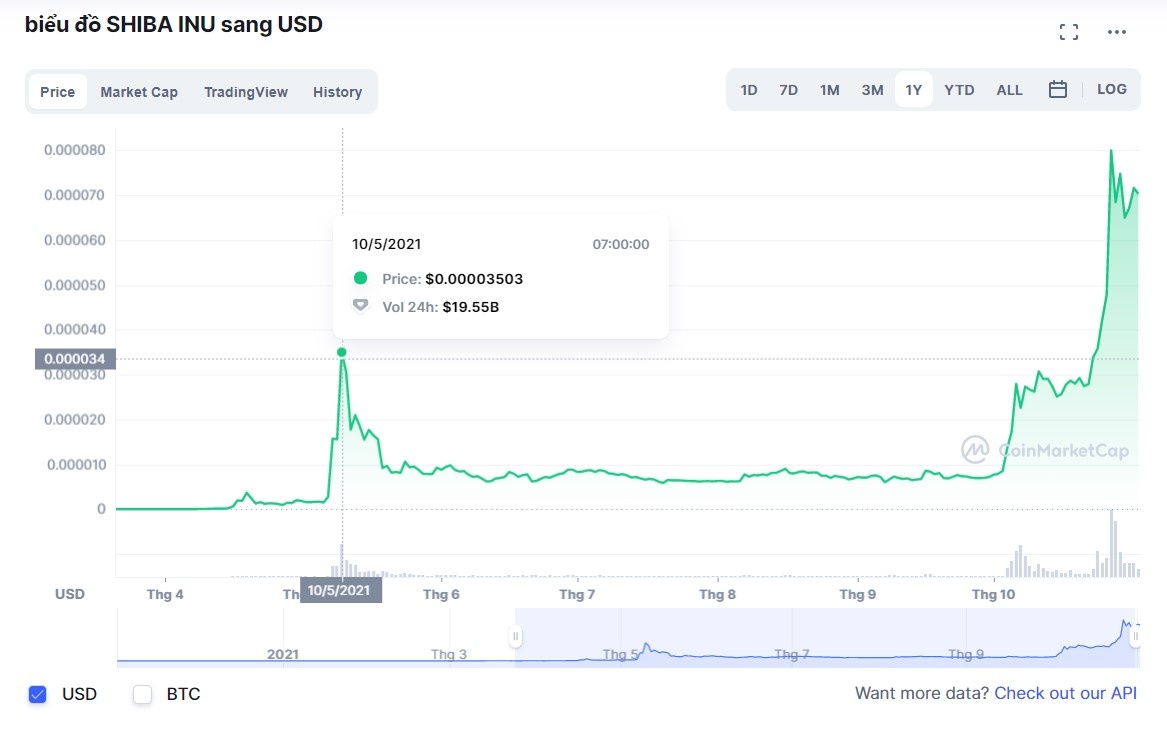Click the Vol 24h shield icon in tooltip
Screen dimensions: 1167x738
point(360,307)
